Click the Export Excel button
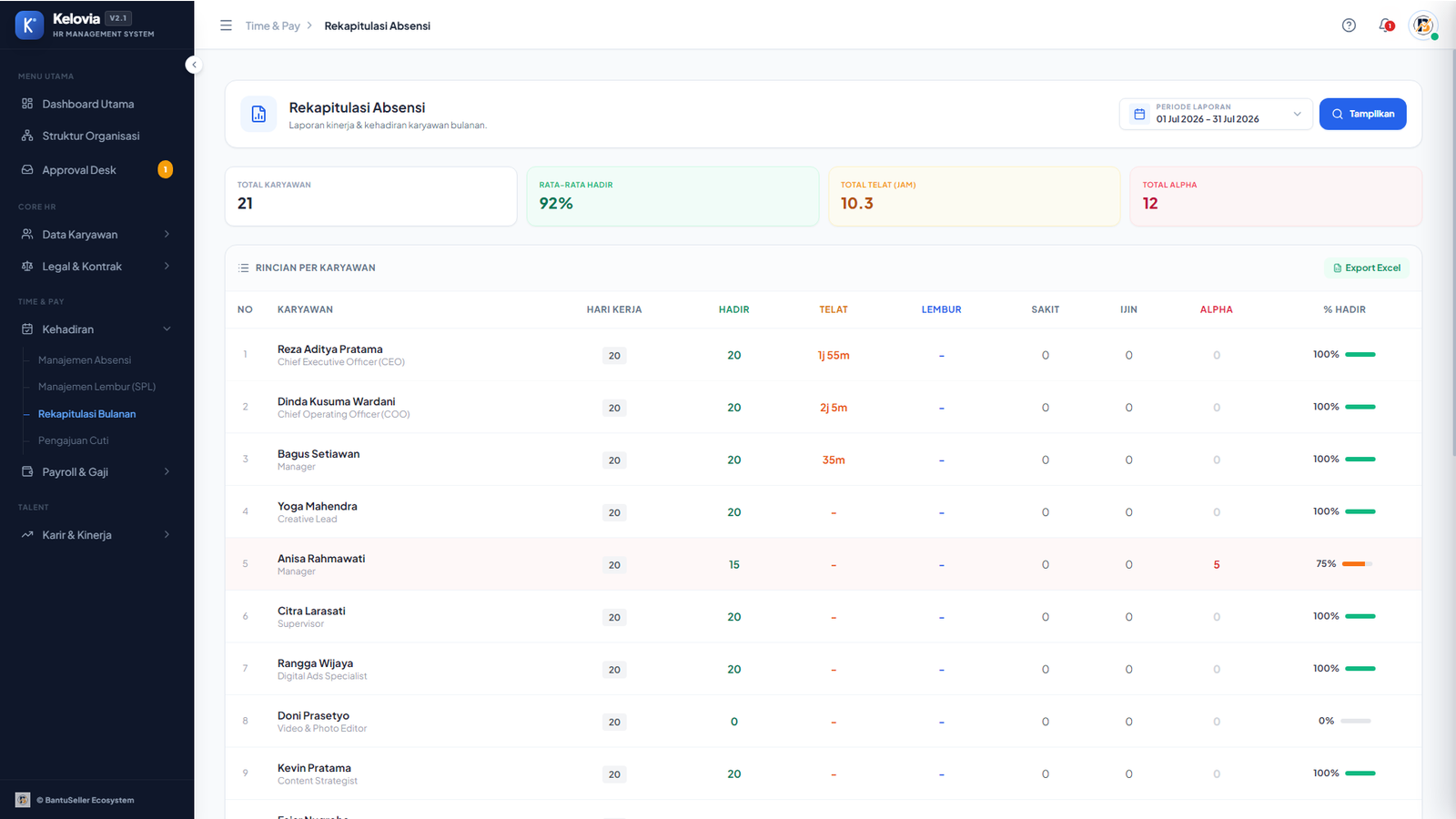Image resolution: width=1456 pixels, height=819 pixels. pyautogui.click(x=1367, y=268)
